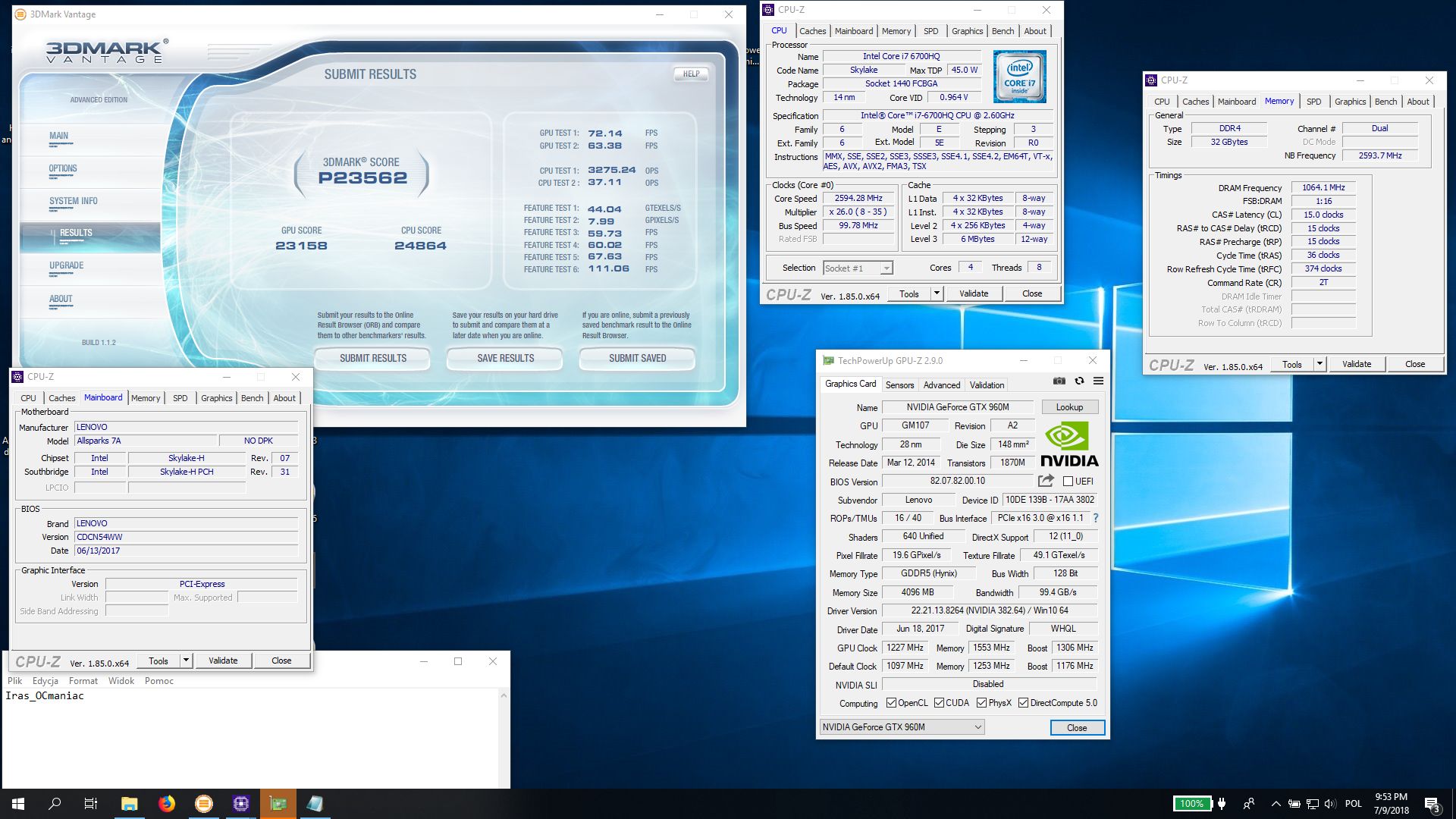This screenshot has height=819, width=1456.
Task: Open OPTIONS in 3DMark sidebar
Action: point(63,168)
